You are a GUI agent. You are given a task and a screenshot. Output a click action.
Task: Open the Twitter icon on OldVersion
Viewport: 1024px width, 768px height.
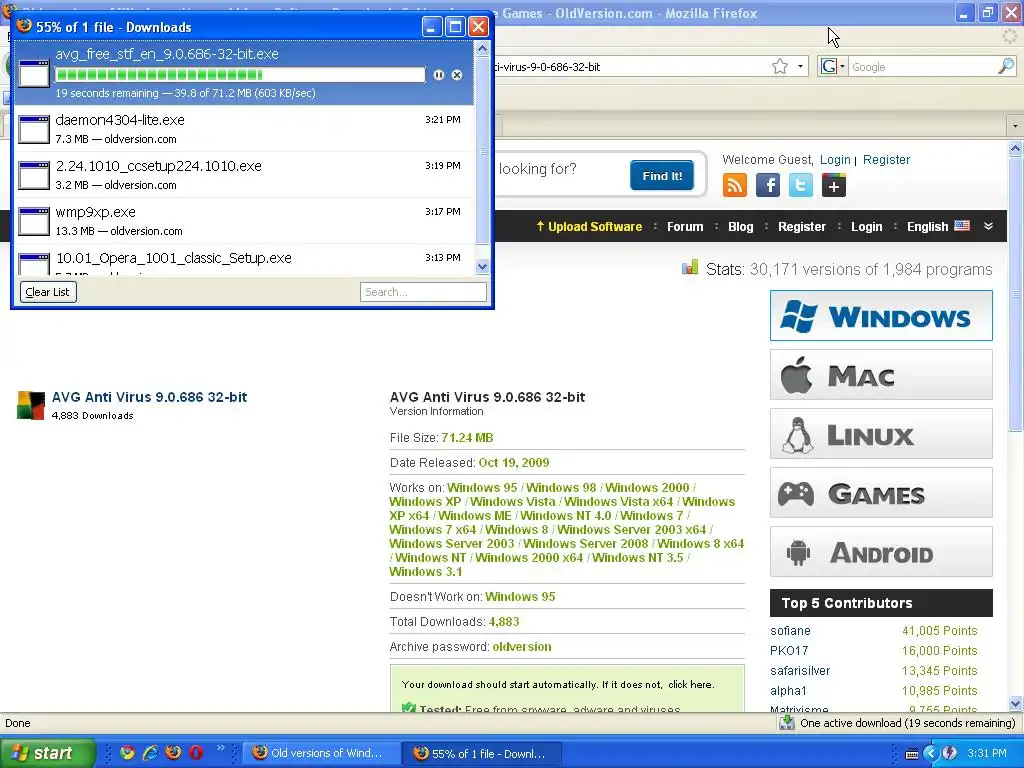point(801,185)
